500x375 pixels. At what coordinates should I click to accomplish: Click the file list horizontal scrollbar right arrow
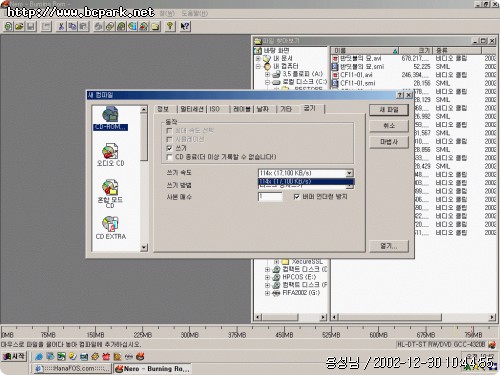[x=492, y=317]
